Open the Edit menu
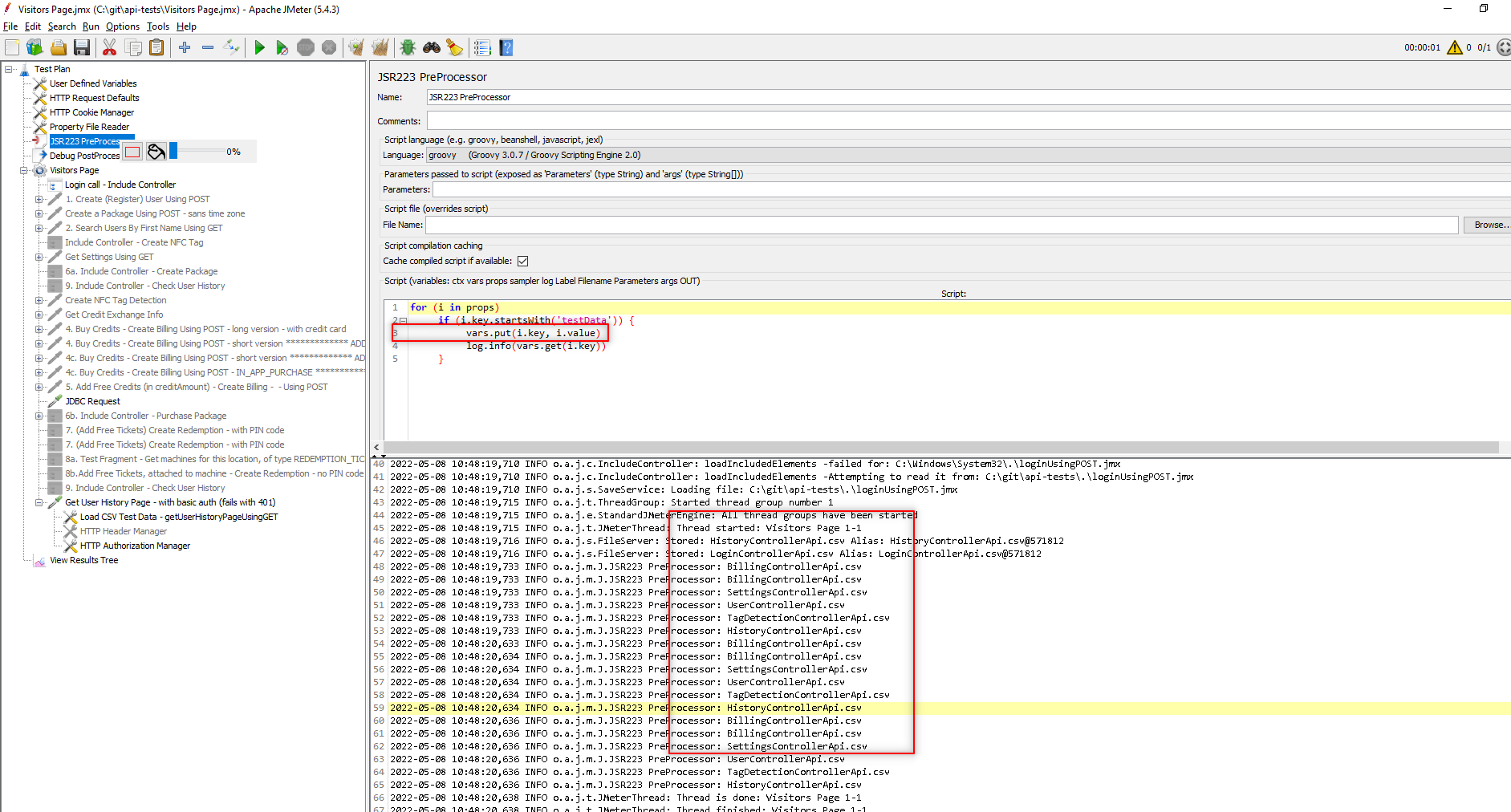The image size is (1511, 812). coord(33,26)
